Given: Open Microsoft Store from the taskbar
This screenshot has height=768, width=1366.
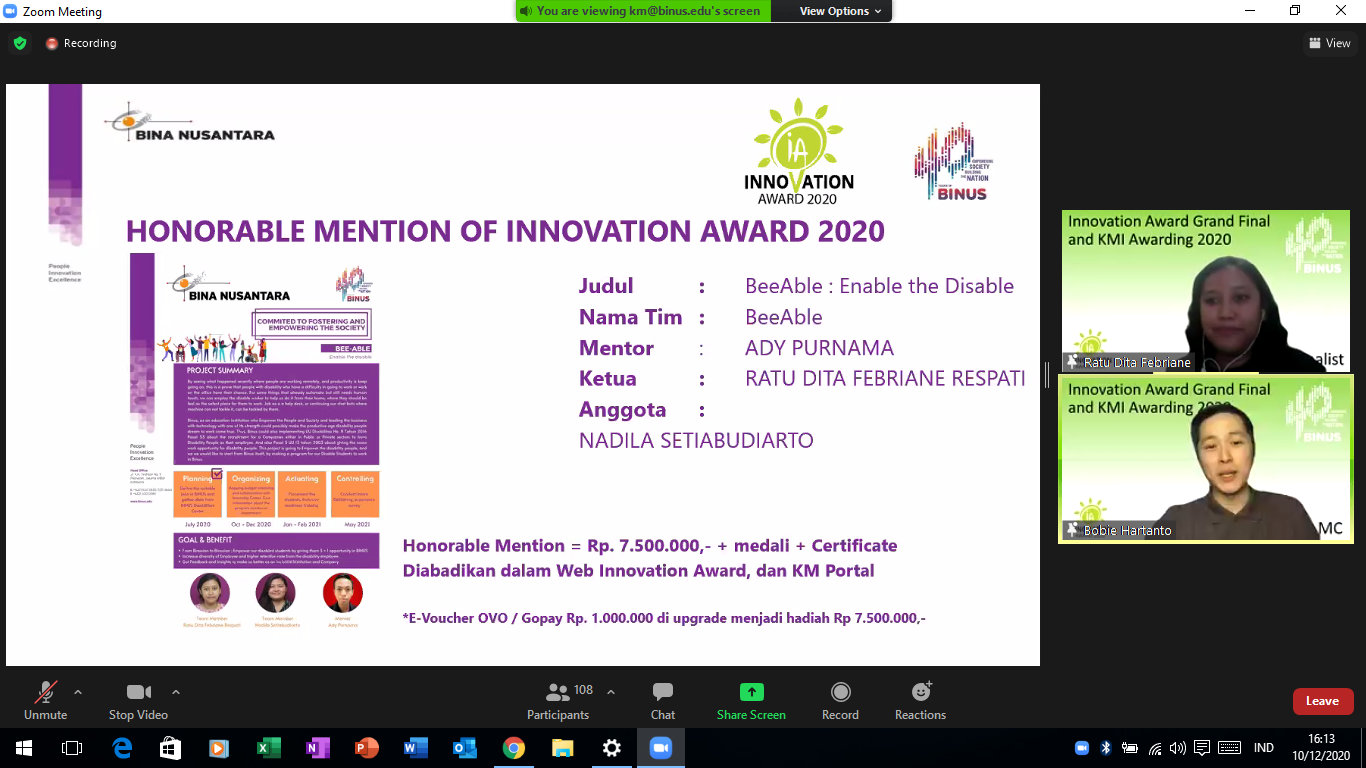Looking at the screenshot, I should click(x=171, y=748).
